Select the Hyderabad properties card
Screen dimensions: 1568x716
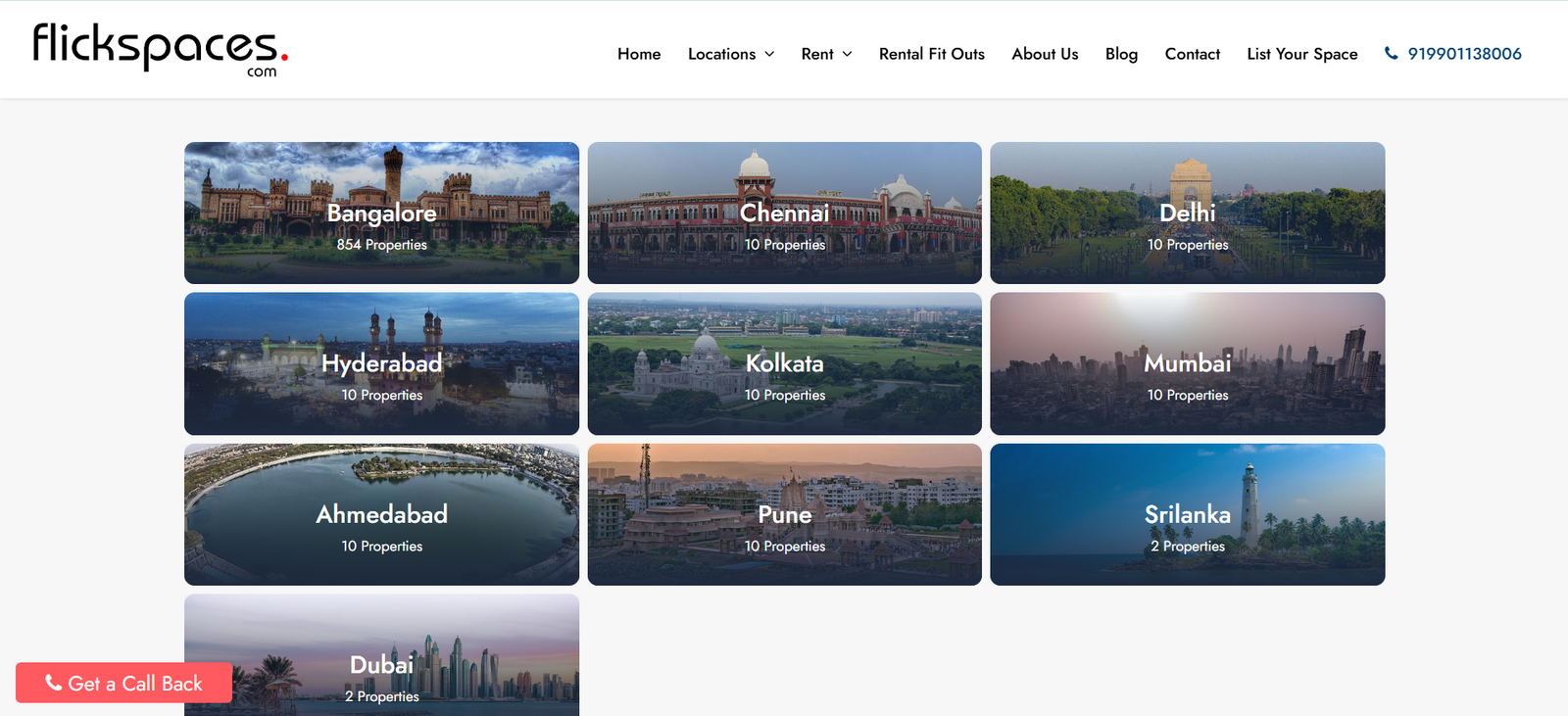[381, 364]
